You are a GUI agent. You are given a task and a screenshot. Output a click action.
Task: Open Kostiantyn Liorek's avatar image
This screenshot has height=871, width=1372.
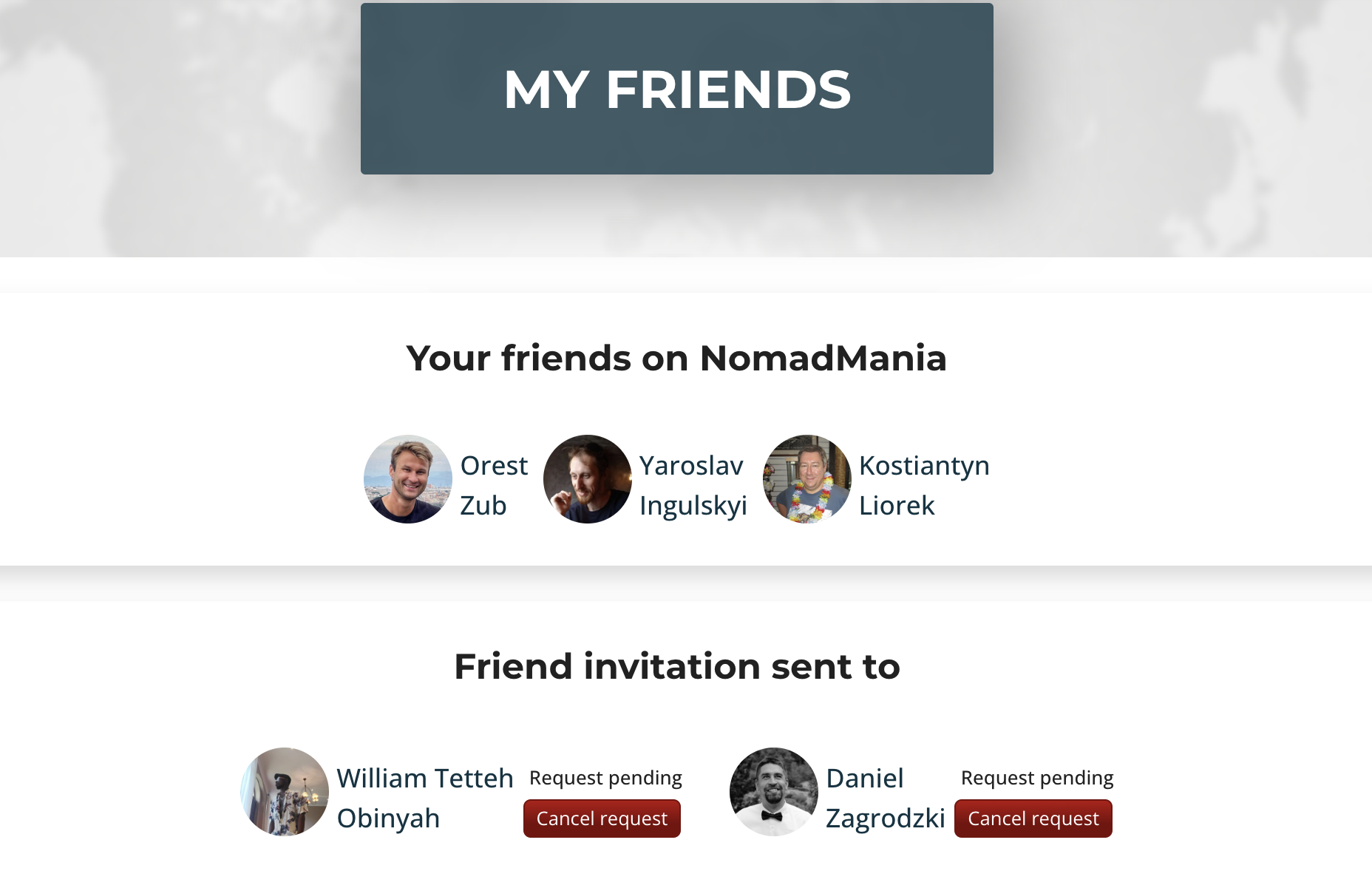pyautogui.click(x=807, y=479)
